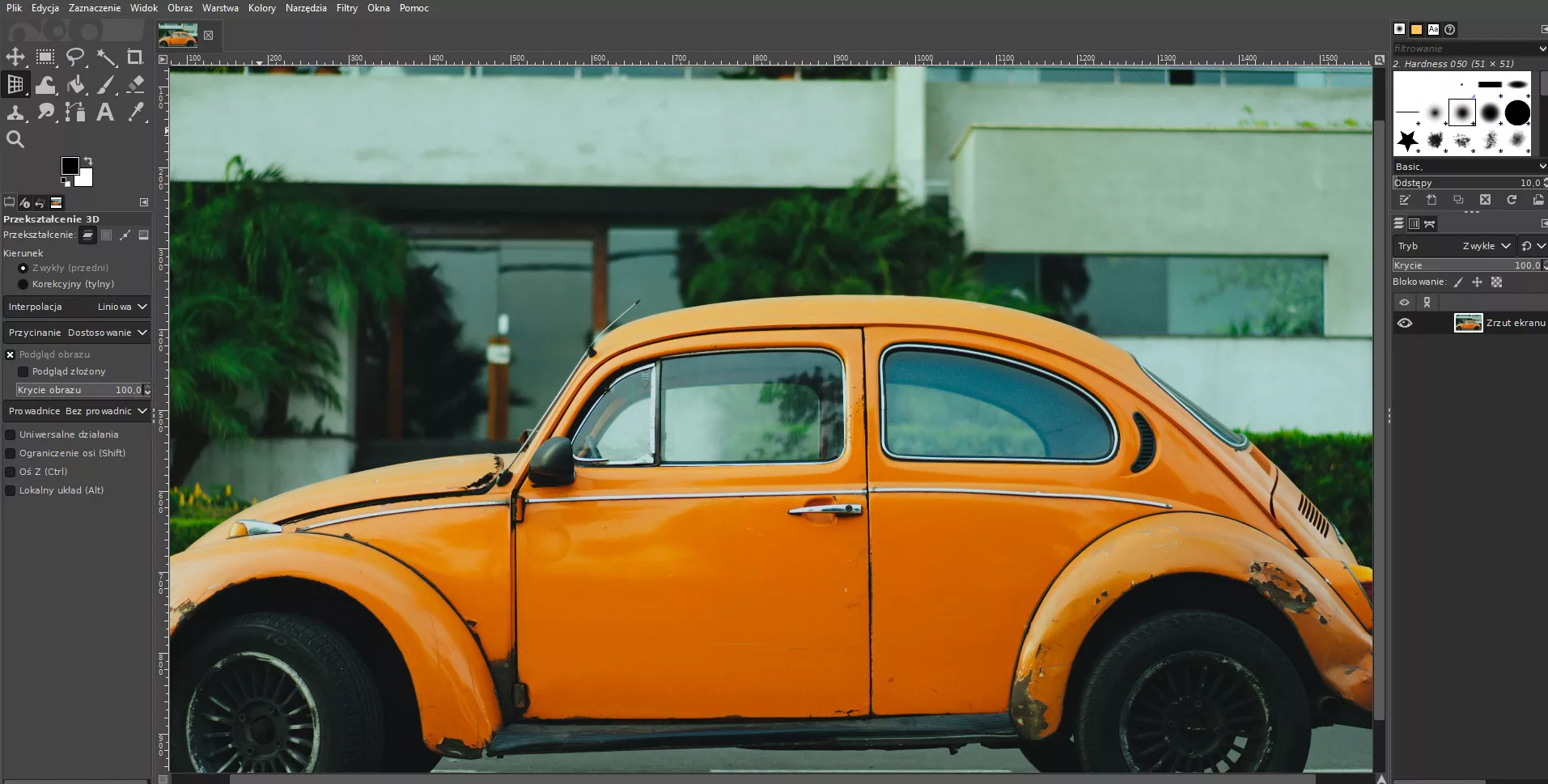
Task: Open the Narzędzia menu
Action: coord(306,8)
